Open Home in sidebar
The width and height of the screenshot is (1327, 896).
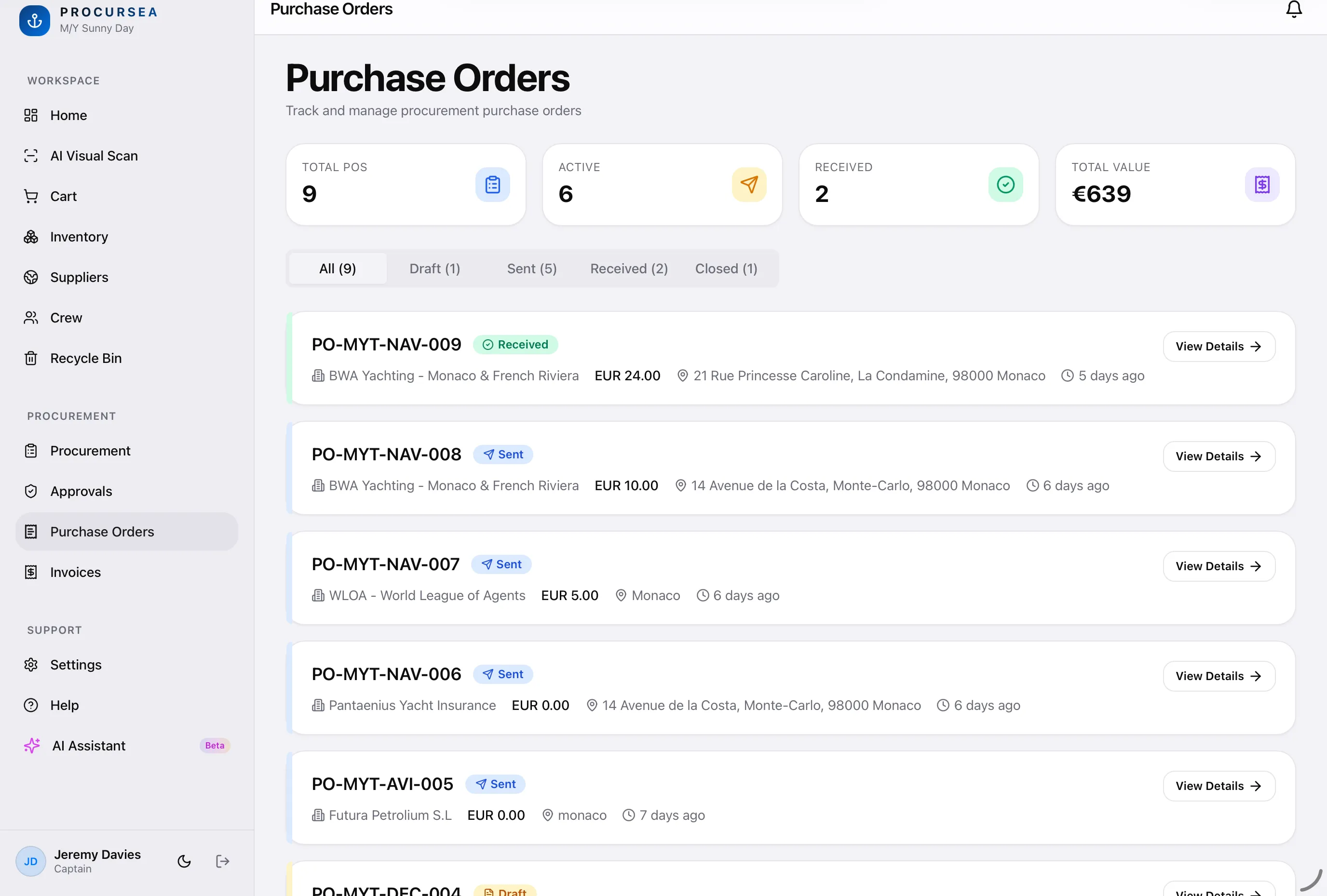pos(127,115)
